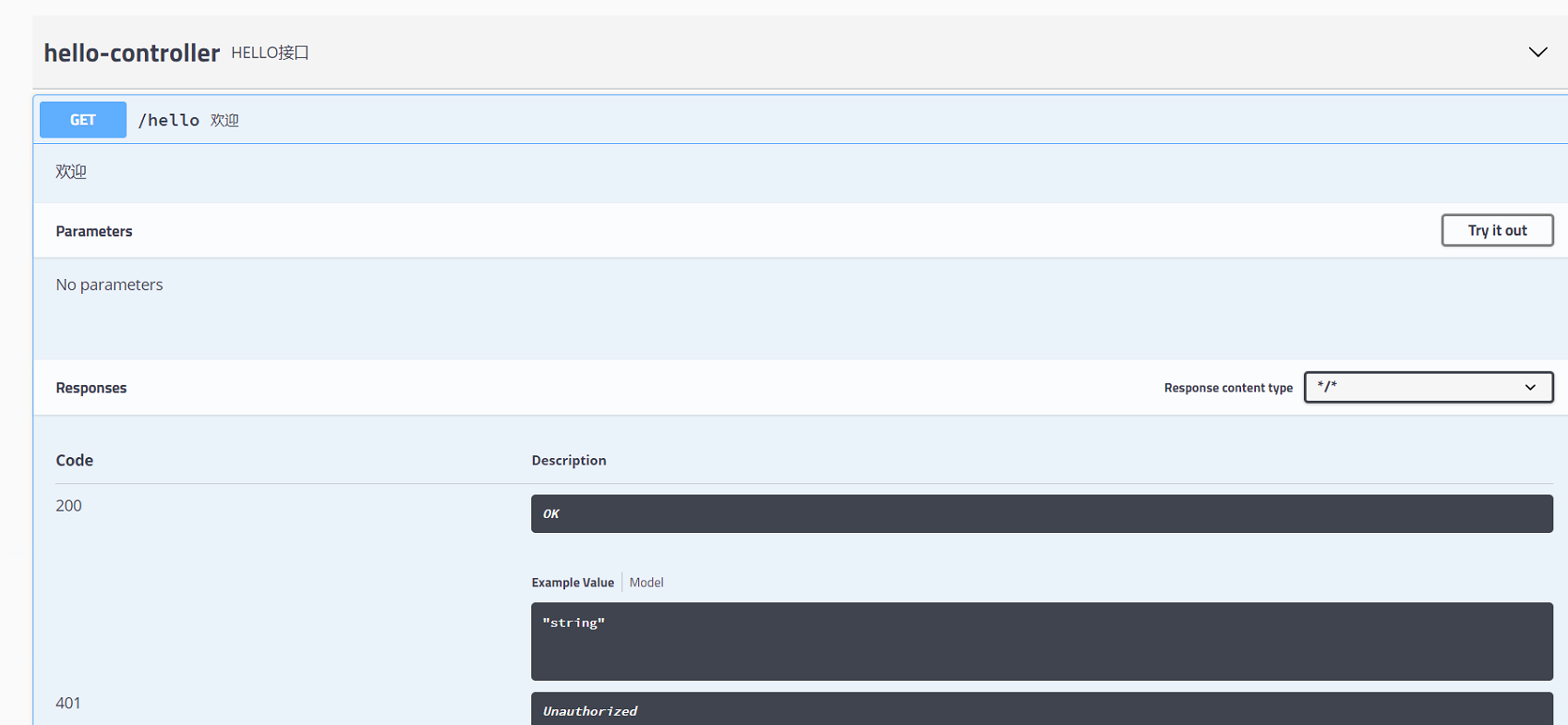Open the Response content type dropdown
The image size is (1568, 725).
coord(1429,387)
